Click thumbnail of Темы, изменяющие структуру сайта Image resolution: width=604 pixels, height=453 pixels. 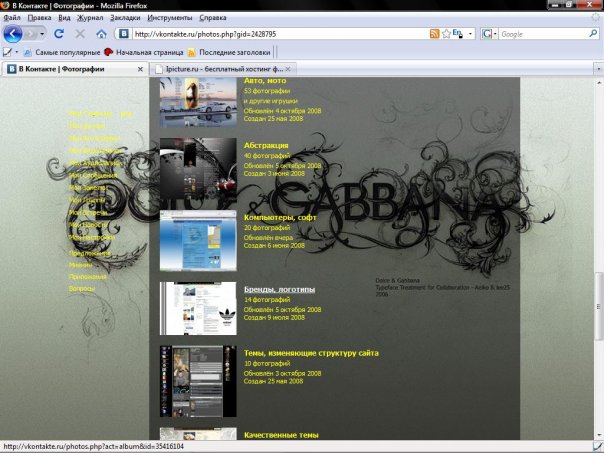pyautogui.click(x=198, y=381)
